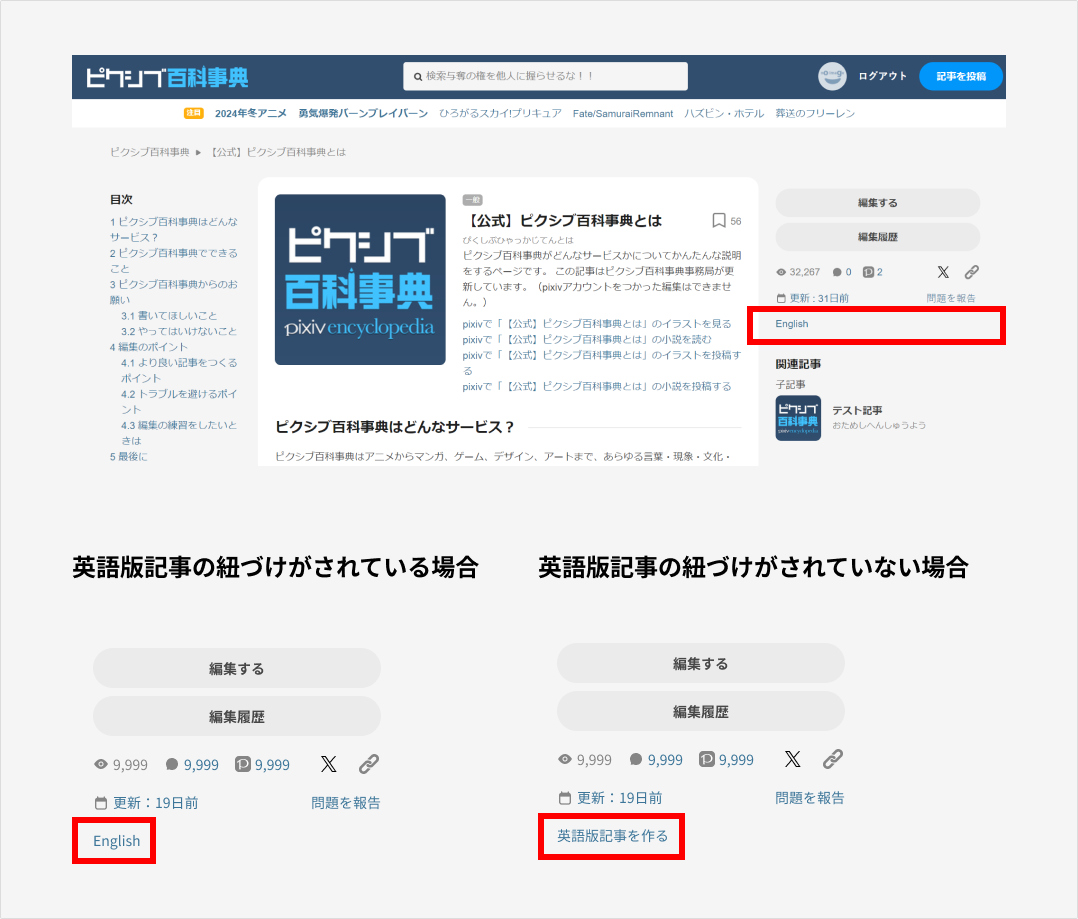This screenshot has height=919, width=1078.
Task: Click the pixiv P icon in the されていない場合 panel
Action: (x=707, y=760)
